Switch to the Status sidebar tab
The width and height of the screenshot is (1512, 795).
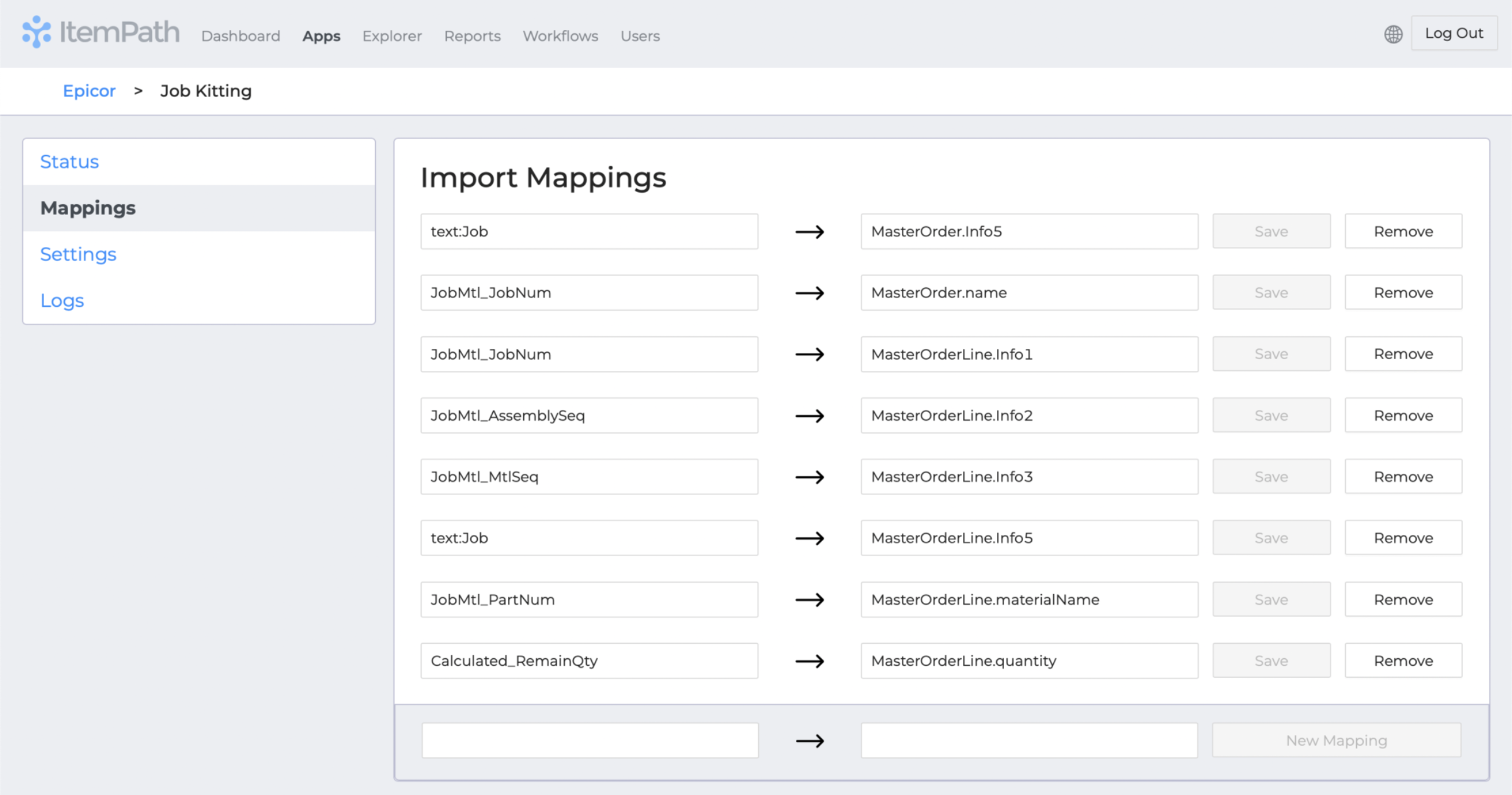[x=69, y=162]
